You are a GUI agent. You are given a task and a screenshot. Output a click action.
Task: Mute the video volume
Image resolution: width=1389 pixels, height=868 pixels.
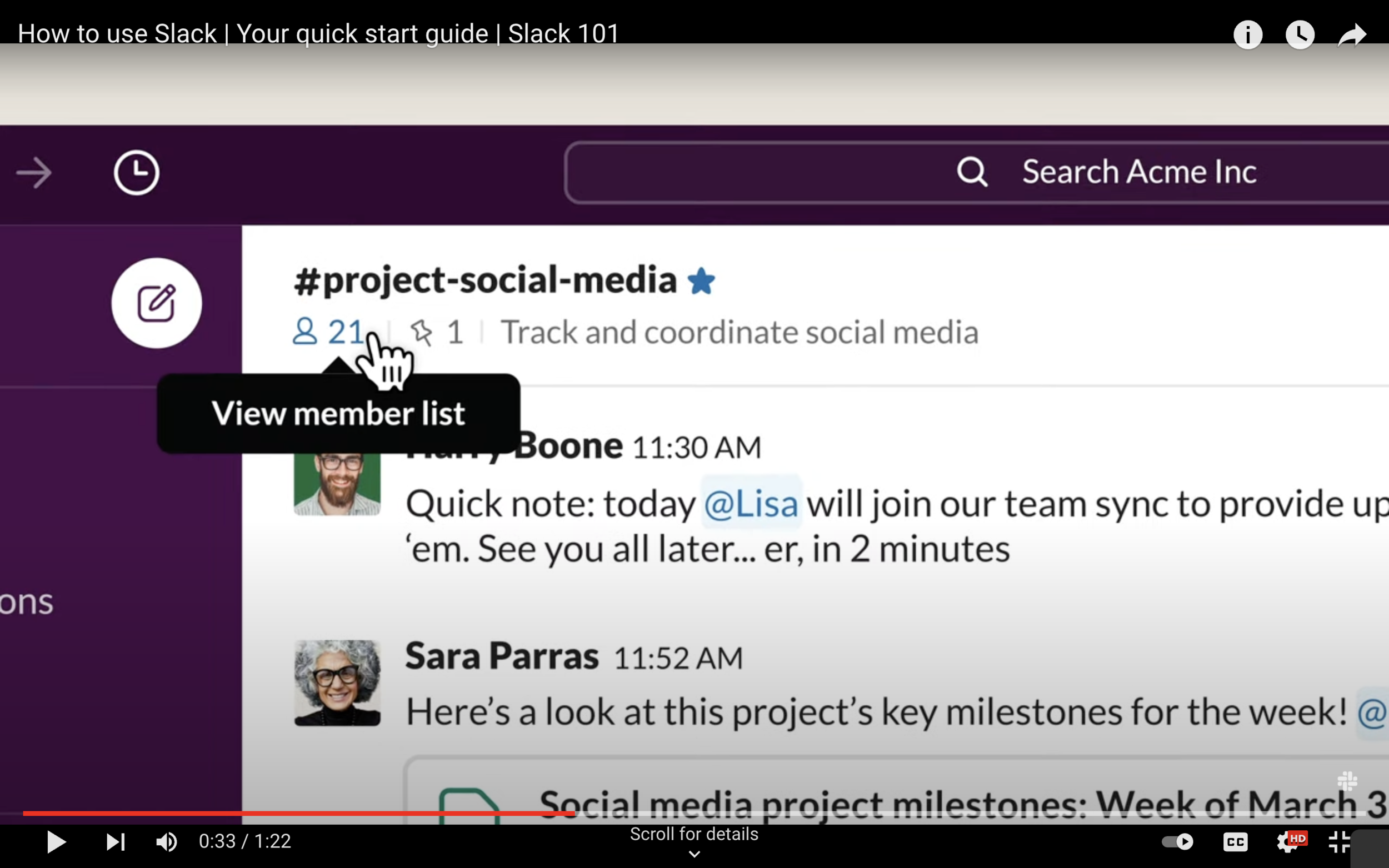click(x=167, y=841)
